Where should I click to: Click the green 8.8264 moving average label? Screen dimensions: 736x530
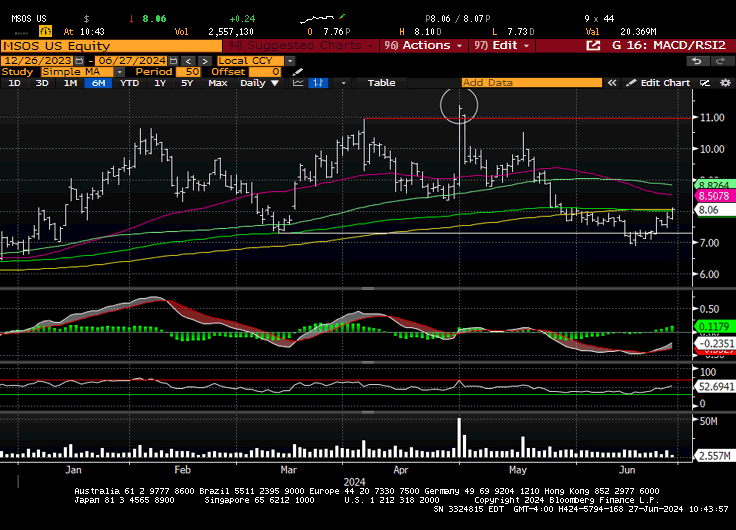pyautogui.click(x=714, y=185)
